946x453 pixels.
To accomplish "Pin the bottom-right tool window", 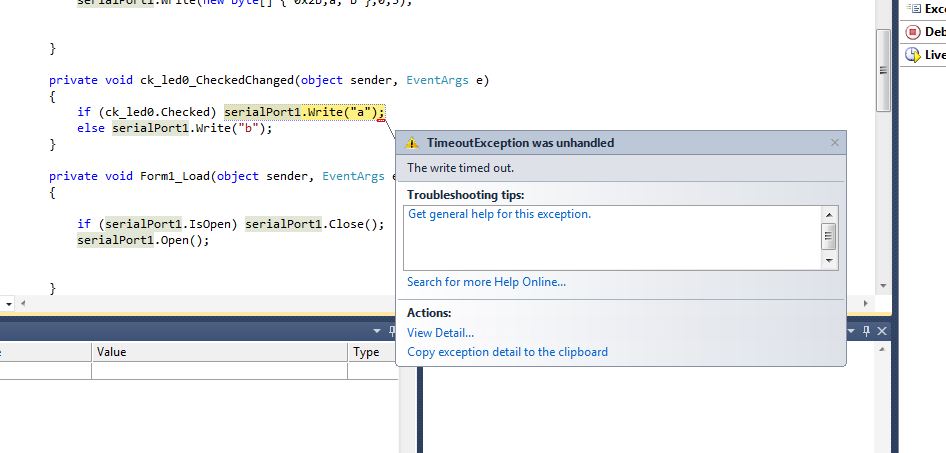I will (x=866, y=331).
